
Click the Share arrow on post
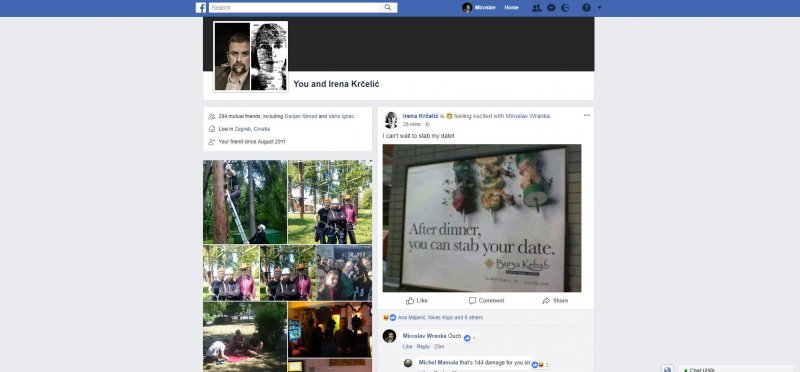tap(555, 301)
